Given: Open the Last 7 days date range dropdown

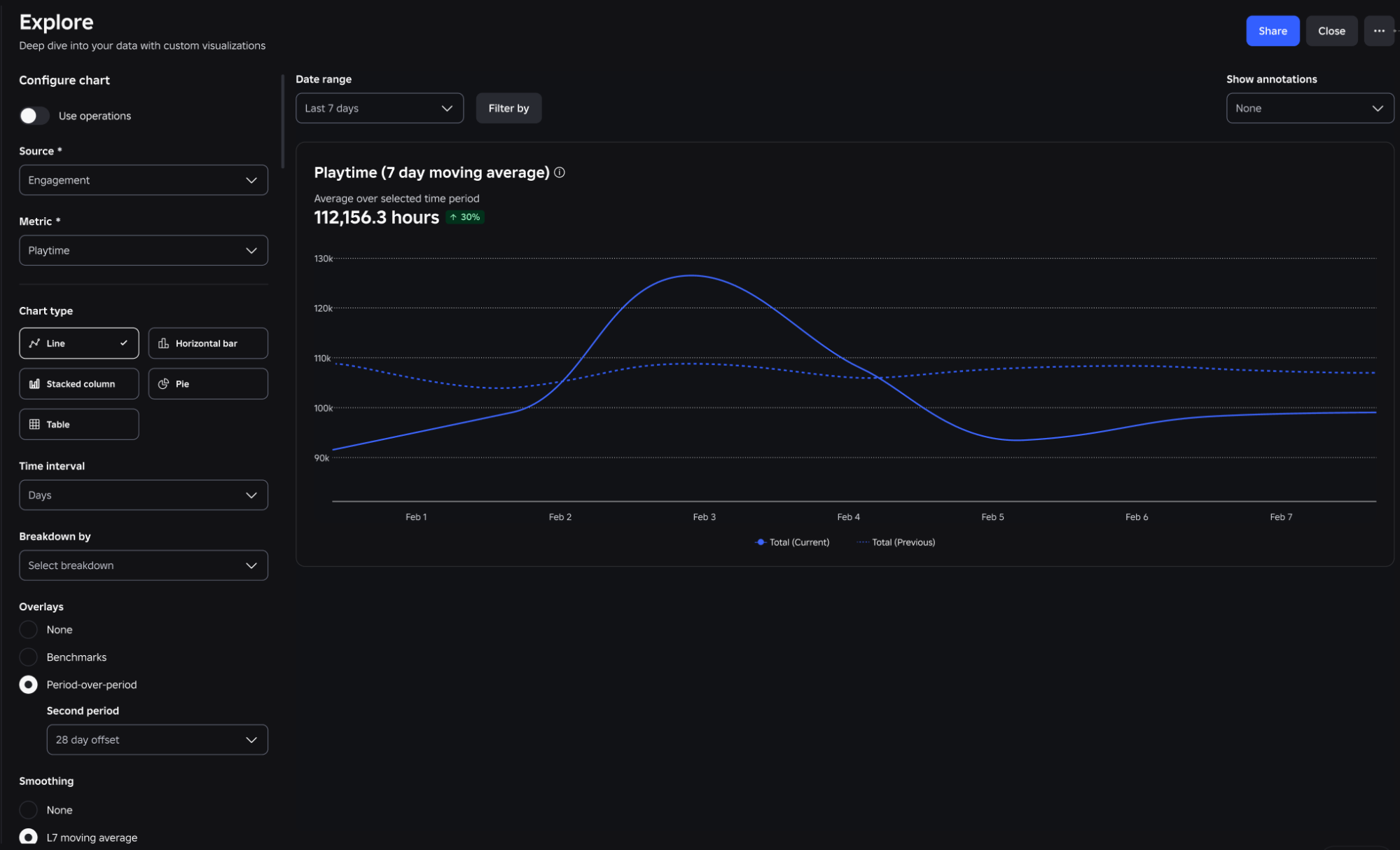Looking at the screenshot, I should point(380,108).
